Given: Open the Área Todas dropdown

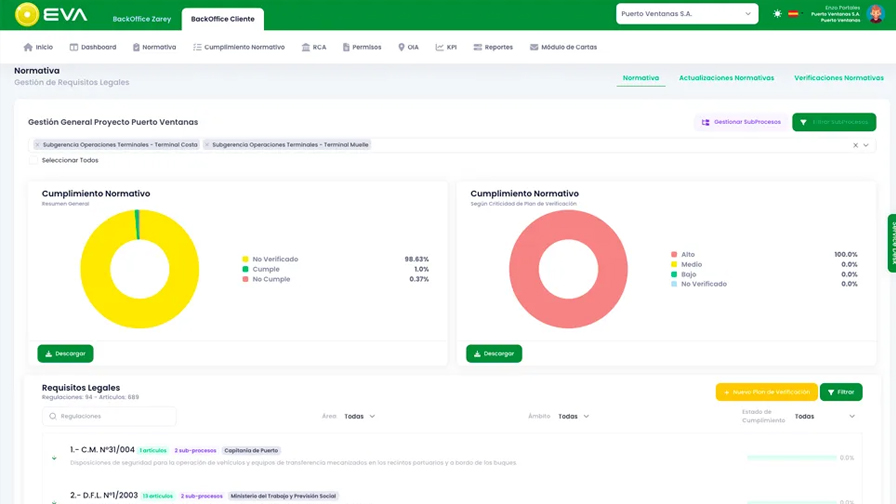Looking at the screenshot, I should [x=359, y=416].
